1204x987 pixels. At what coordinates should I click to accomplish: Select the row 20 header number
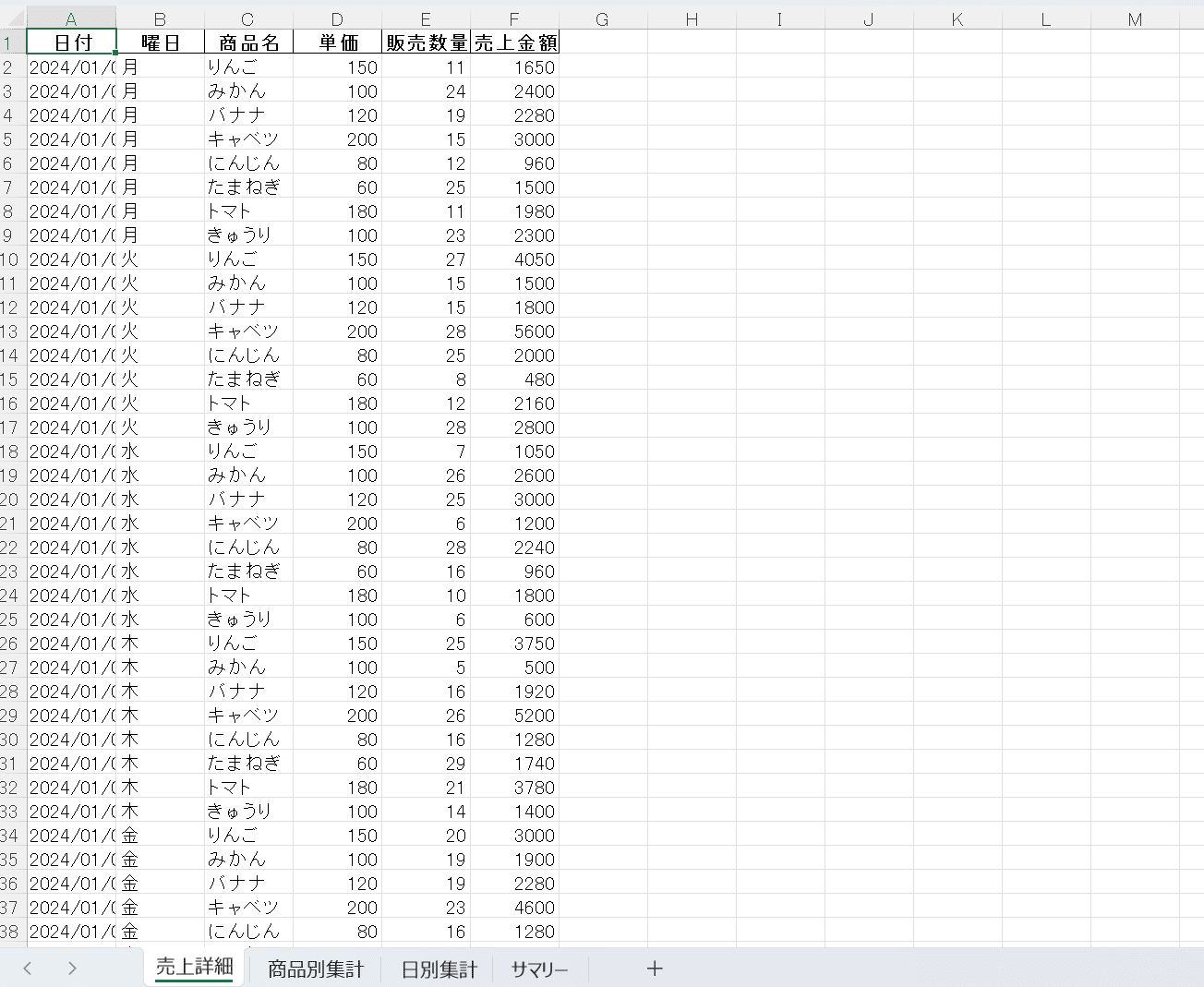tap(12, 500)
